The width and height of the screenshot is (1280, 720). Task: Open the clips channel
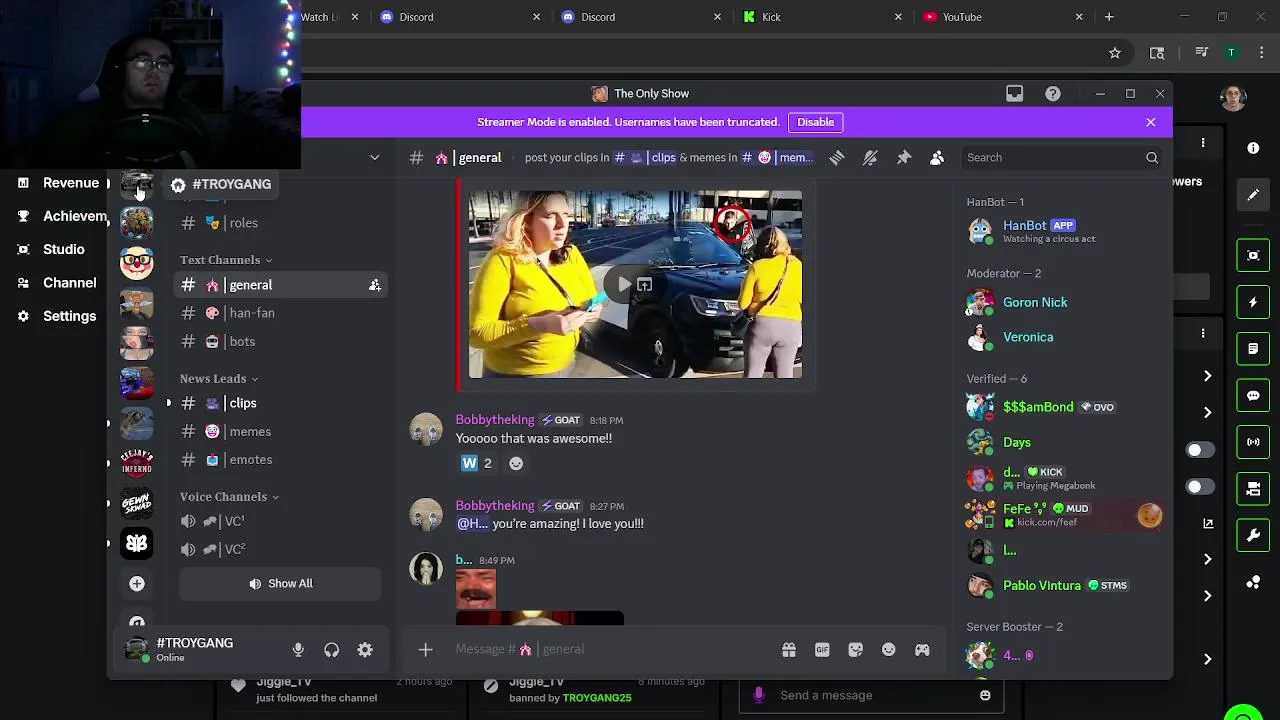281,403
